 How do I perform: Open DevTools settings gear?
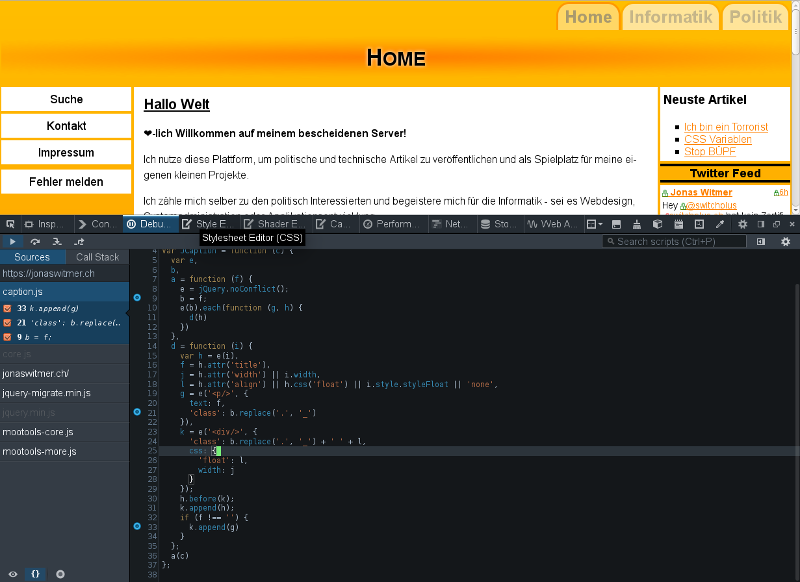[x=743, y=223]
